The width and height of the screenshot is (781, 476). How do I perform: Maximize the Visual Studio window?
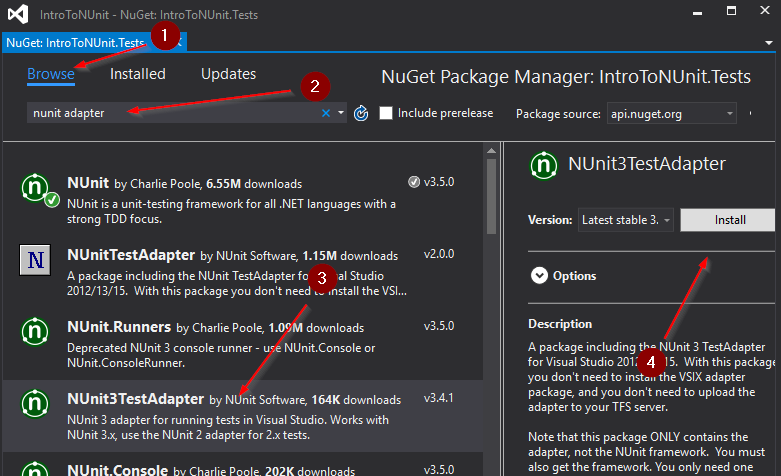coord(731,10)
